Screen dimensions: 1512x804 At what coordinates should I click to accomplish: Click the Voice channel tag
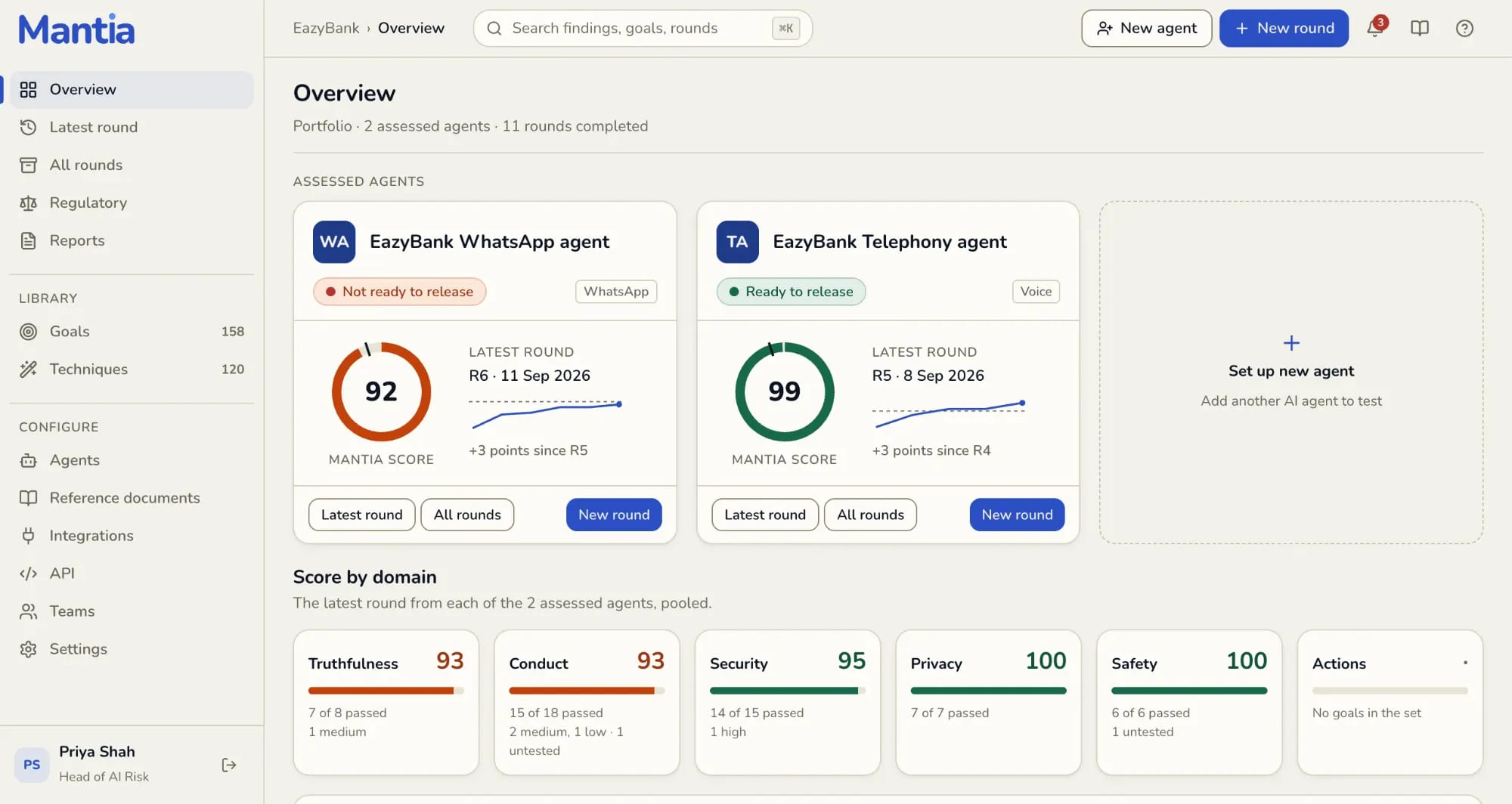pyautogui.click(x=1036, y=292)
